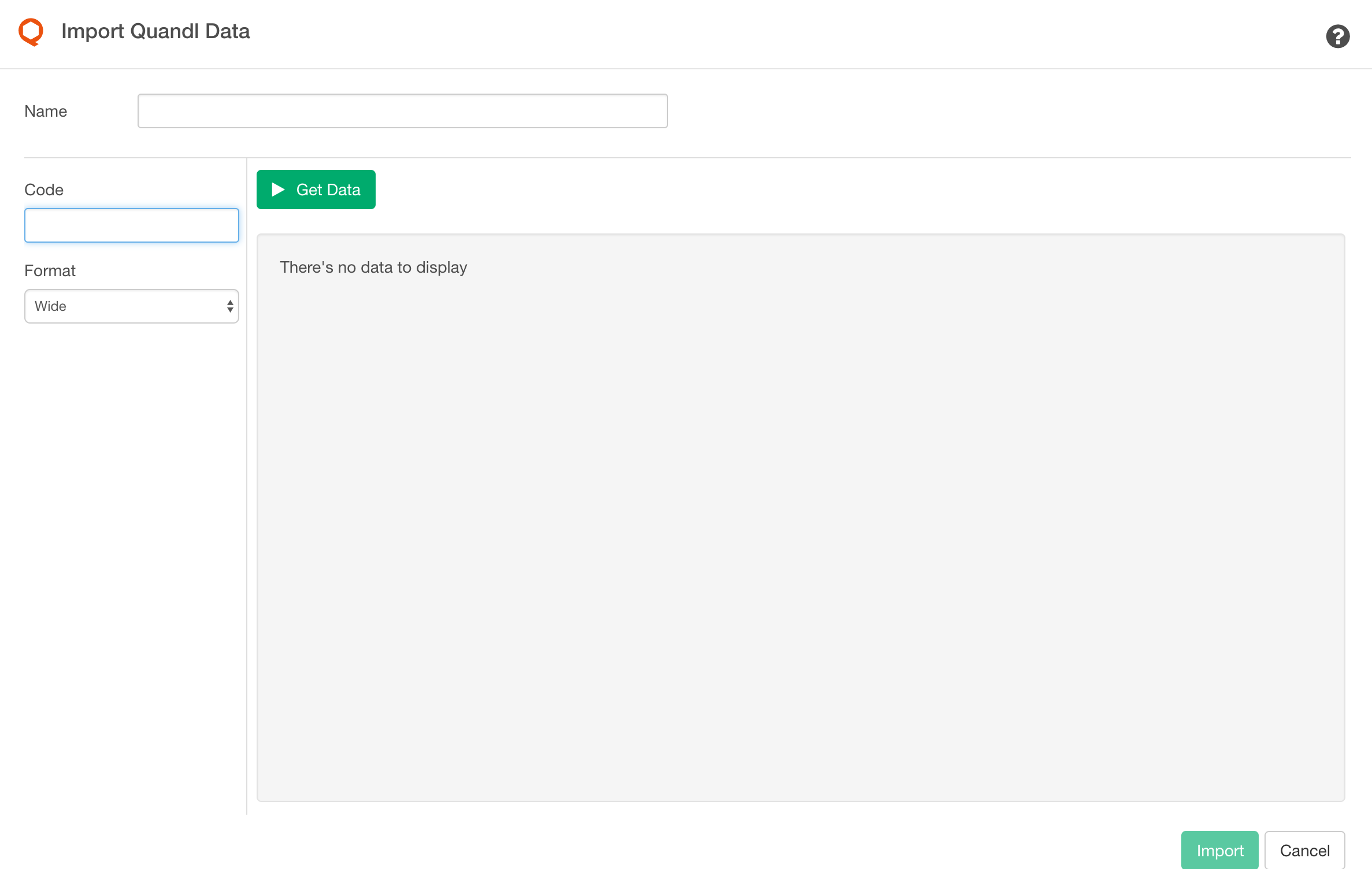Screen dimensions: 1372x869
Task: Dismiss the dialog with Cancel
Action: tap(1304, 850)
